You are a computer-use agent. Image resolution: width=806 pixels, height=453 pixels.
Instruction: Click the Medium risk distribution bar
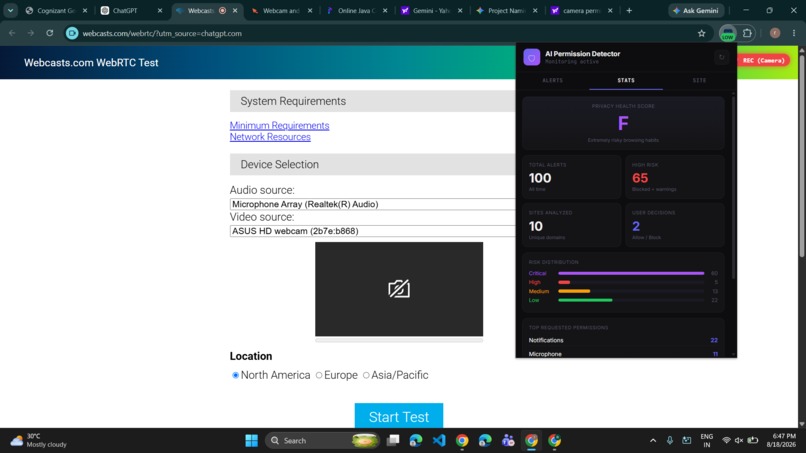coord(574,291)
